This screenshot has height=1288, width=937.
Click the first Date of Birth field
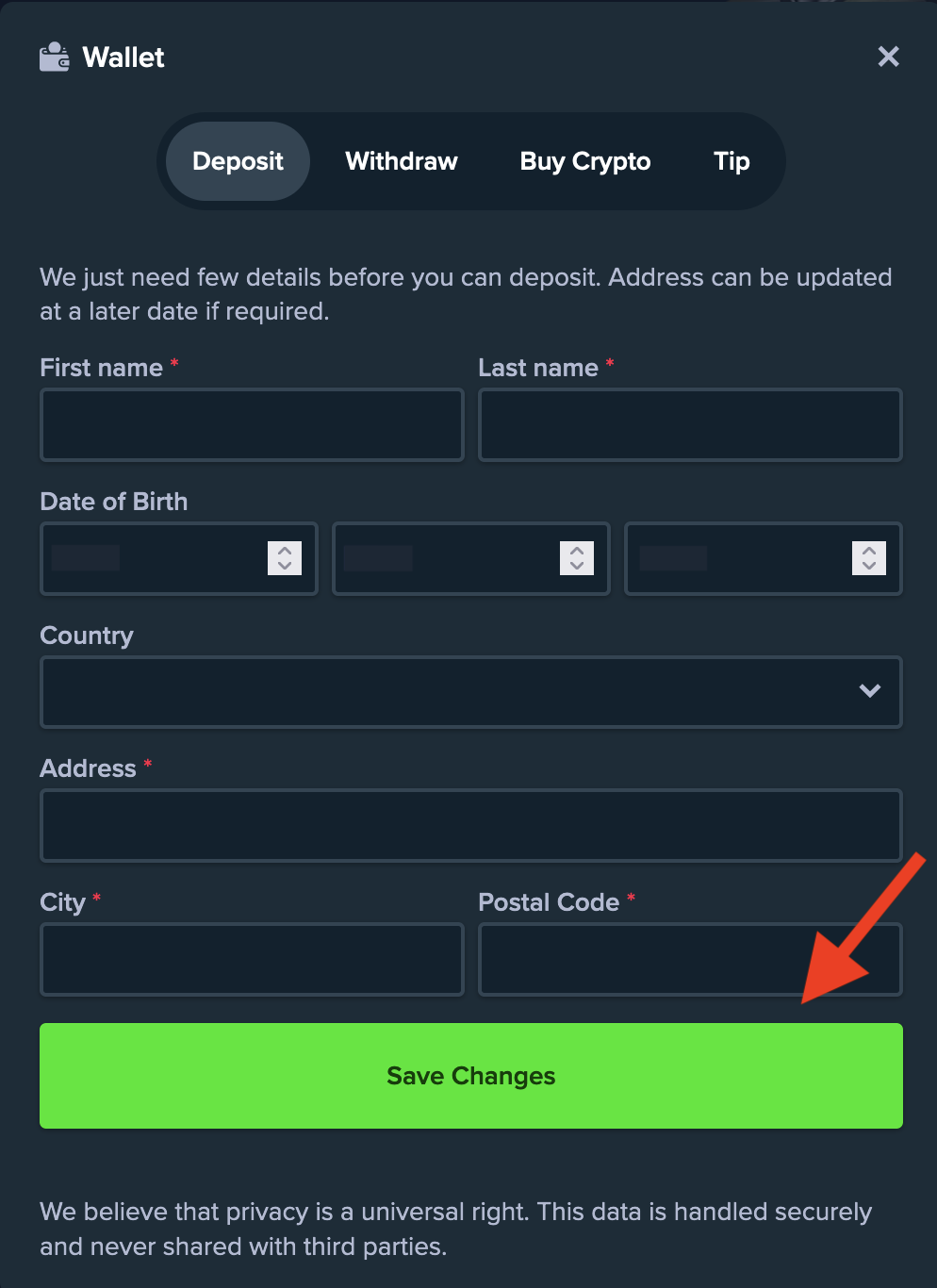(x=179, y=558)
